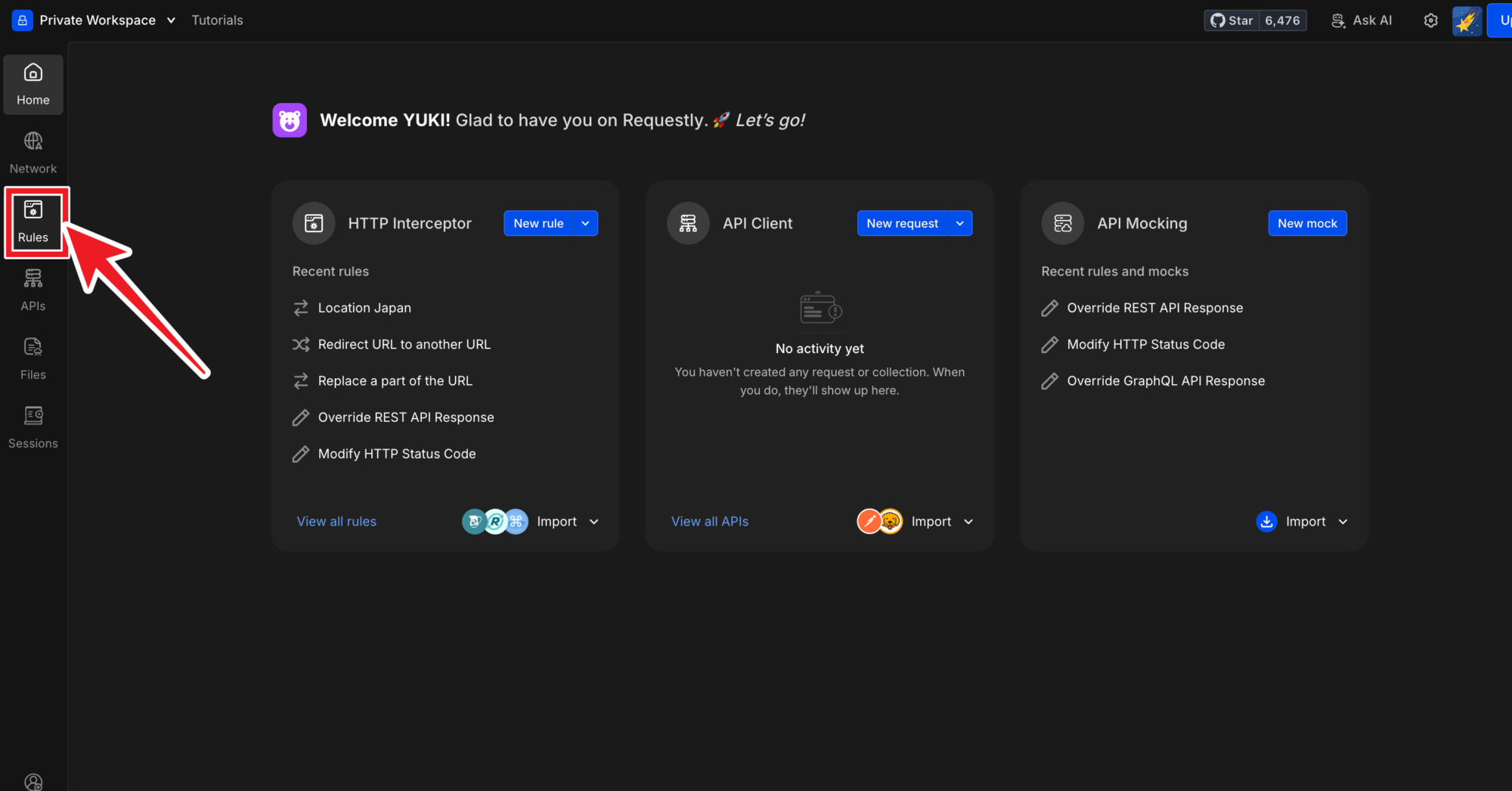This screenshot has width=1512, height=791.
Task: Click the GitHub Star button
Action: [1232, 20]
